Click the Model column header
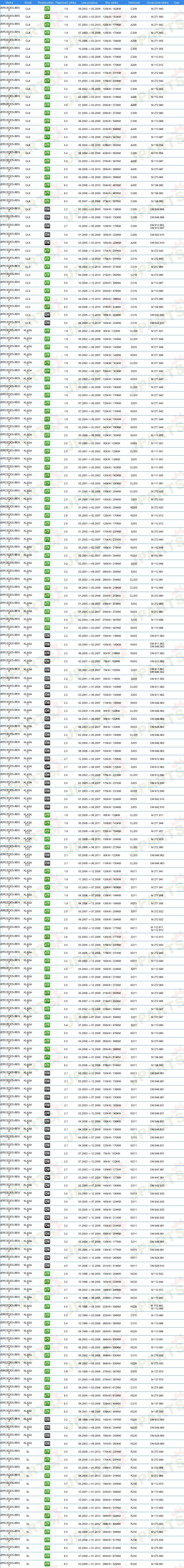Image resolution: width=184 pixels, height=1568 pixels. tap(28, 2)
